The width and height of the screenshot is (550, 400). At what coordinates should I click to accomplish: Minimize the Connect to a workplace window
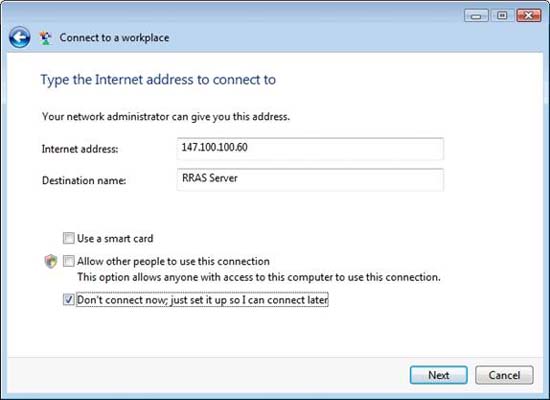click(x=476, y=15)
